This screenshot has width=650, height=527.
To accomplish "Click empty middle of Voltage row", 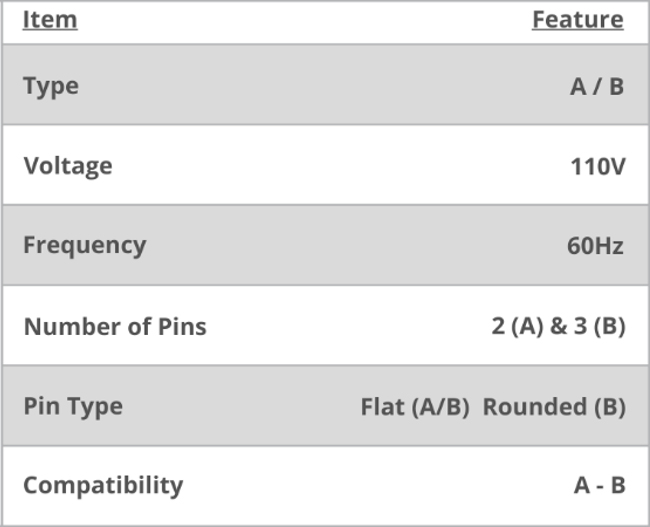I will click(340, 165).
